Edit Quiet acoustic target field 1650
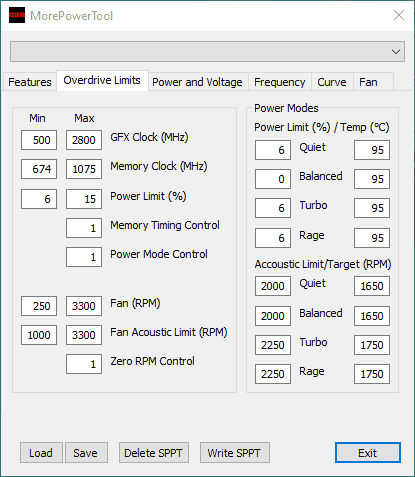Screen dimensions: 415x477 372,286
